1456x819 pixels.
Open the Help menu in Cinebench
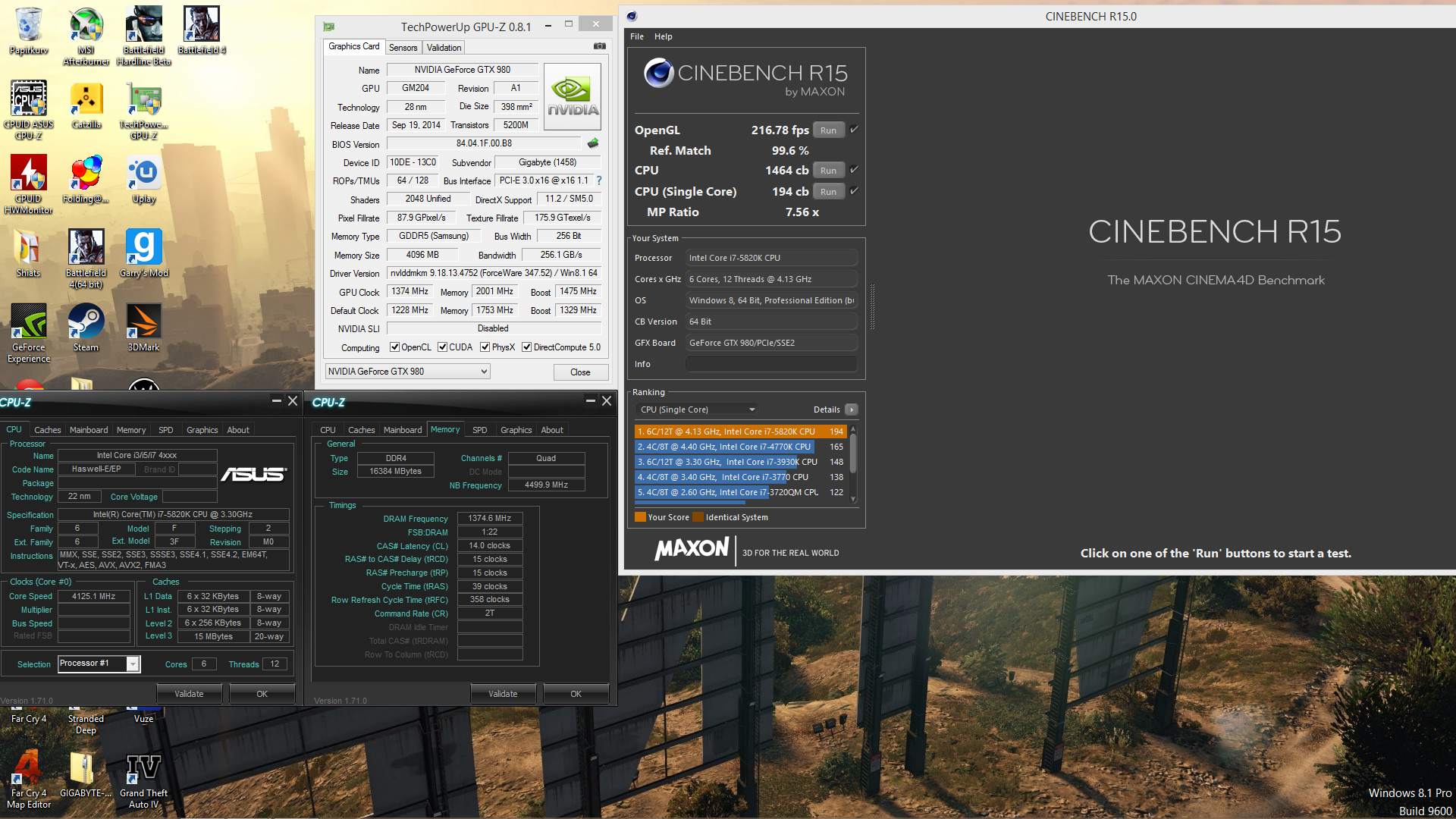click(x=664, y=36)
